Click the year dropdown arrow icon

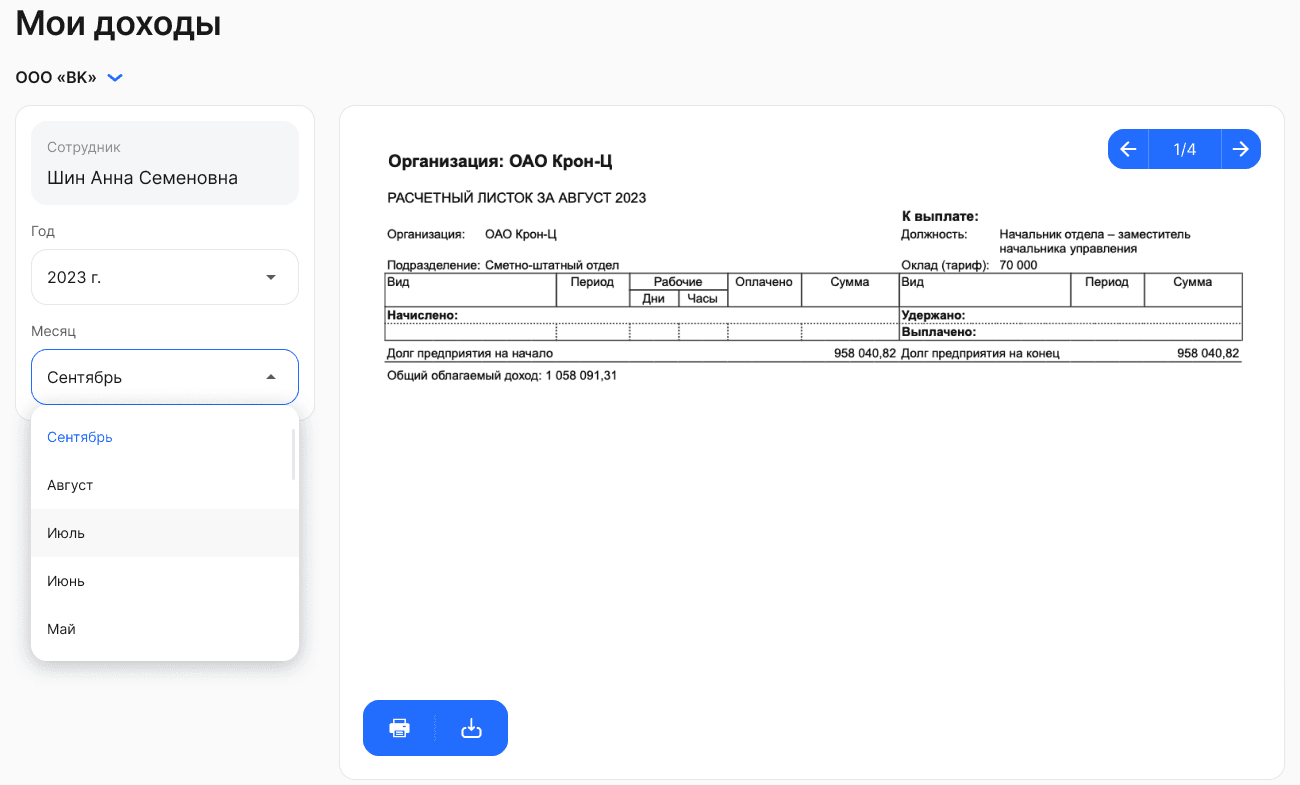click(x=270, y=277)
